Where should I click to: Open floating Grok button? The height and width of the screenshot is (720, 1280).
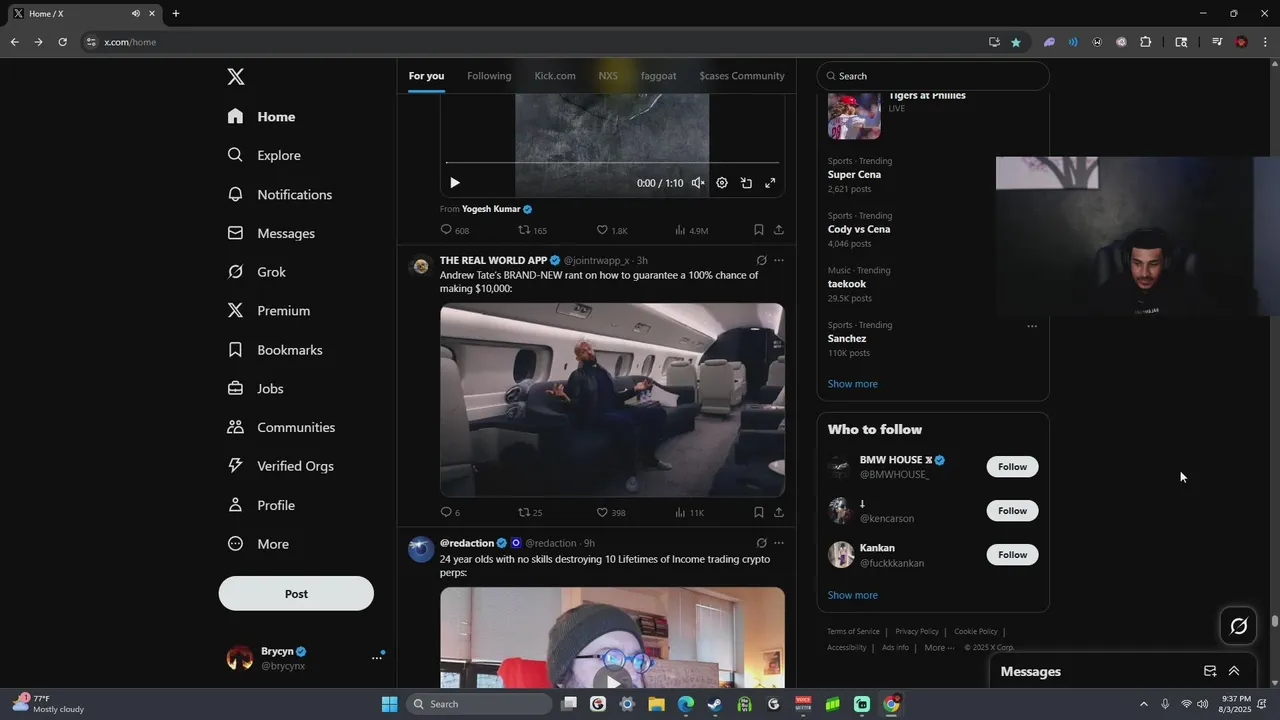coord(1239,626)
